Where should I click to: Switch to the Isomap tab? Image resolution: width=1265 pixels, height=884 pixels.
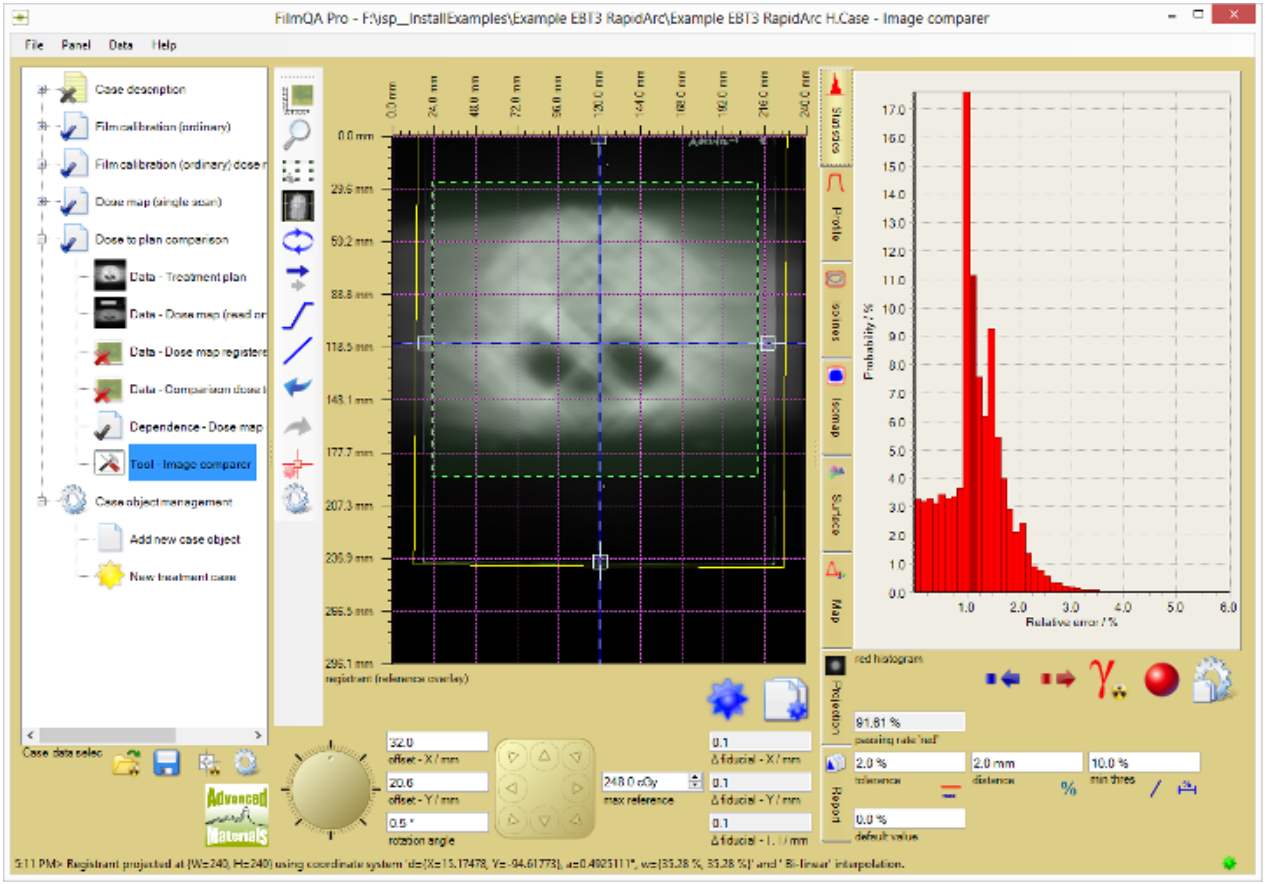(835, 407)
